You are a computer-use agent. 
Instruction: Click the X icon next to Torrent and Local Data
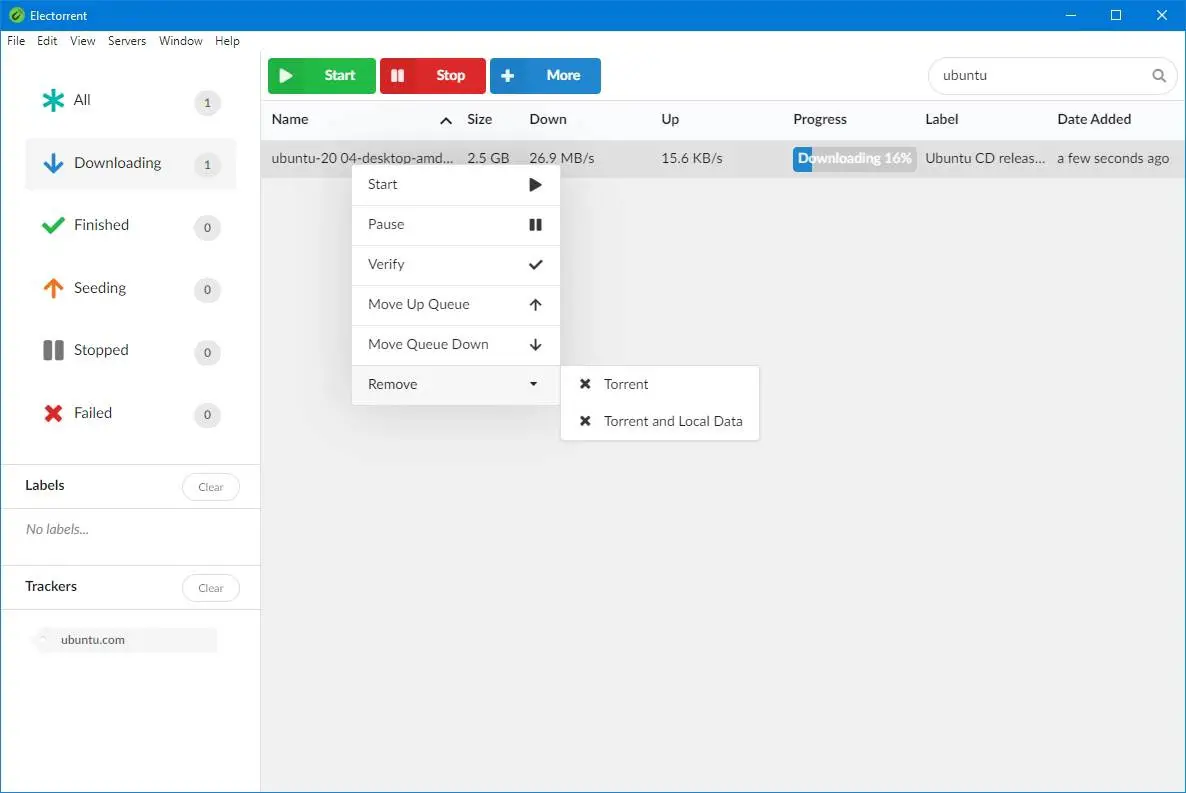coord(585,421)
